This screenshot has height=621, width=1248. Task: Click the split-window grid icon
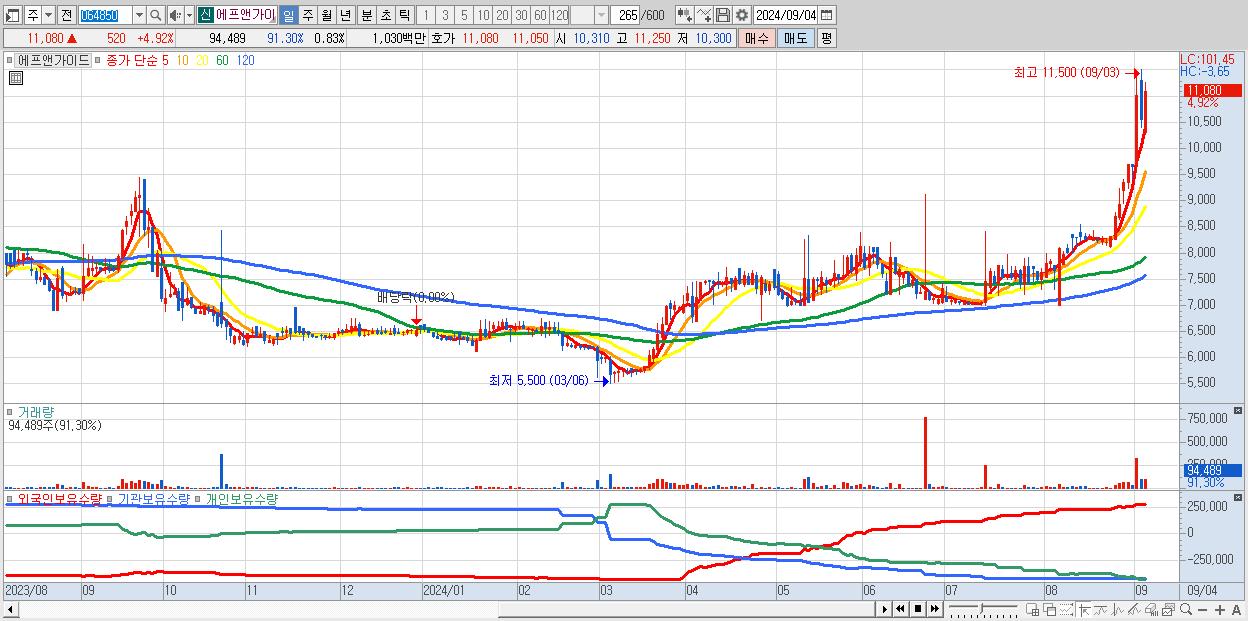(x=1033, y=609)
